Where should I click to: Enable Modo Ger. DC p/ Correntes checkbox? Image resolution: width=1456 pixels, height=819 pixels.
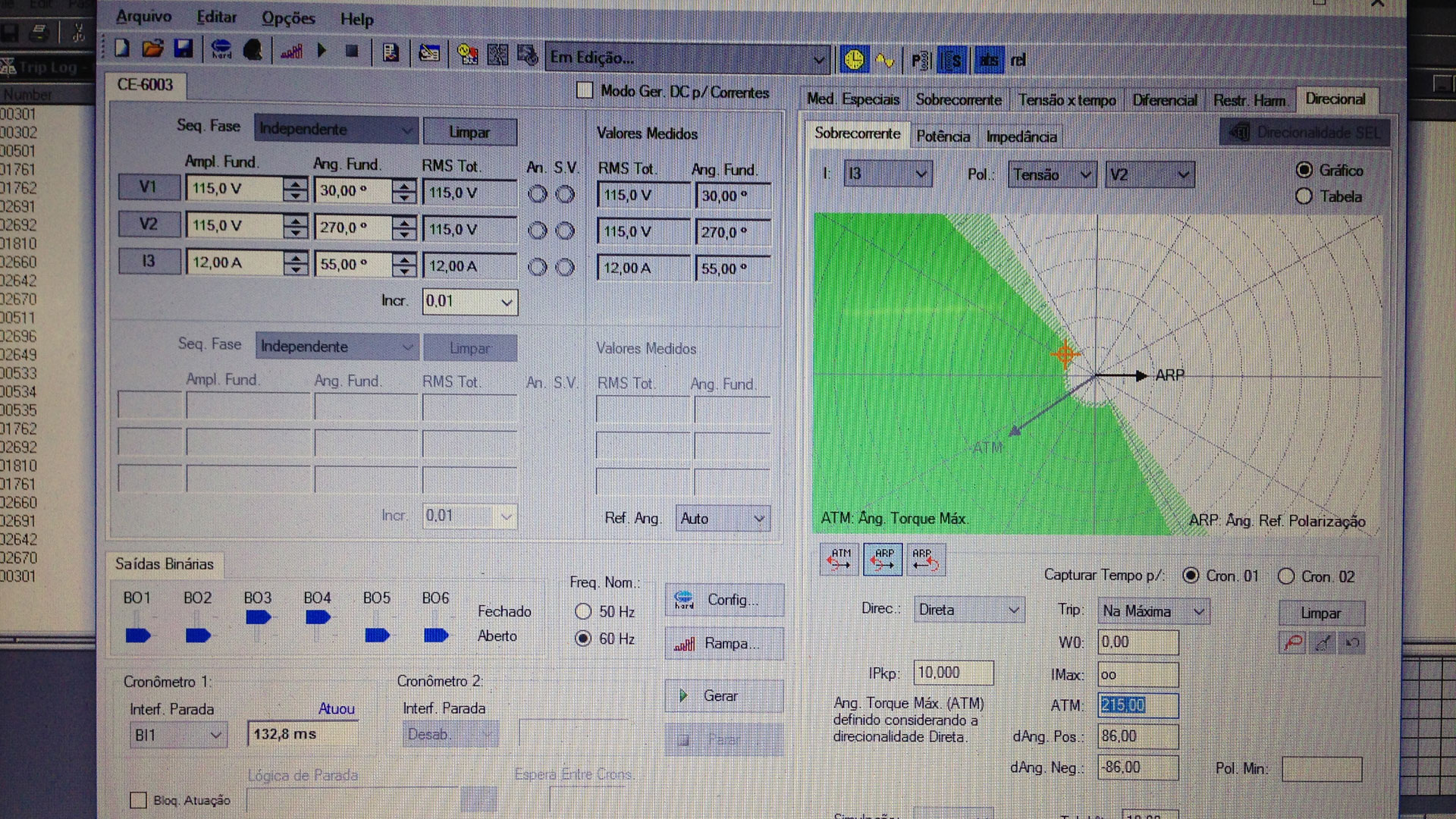[585, 91]
